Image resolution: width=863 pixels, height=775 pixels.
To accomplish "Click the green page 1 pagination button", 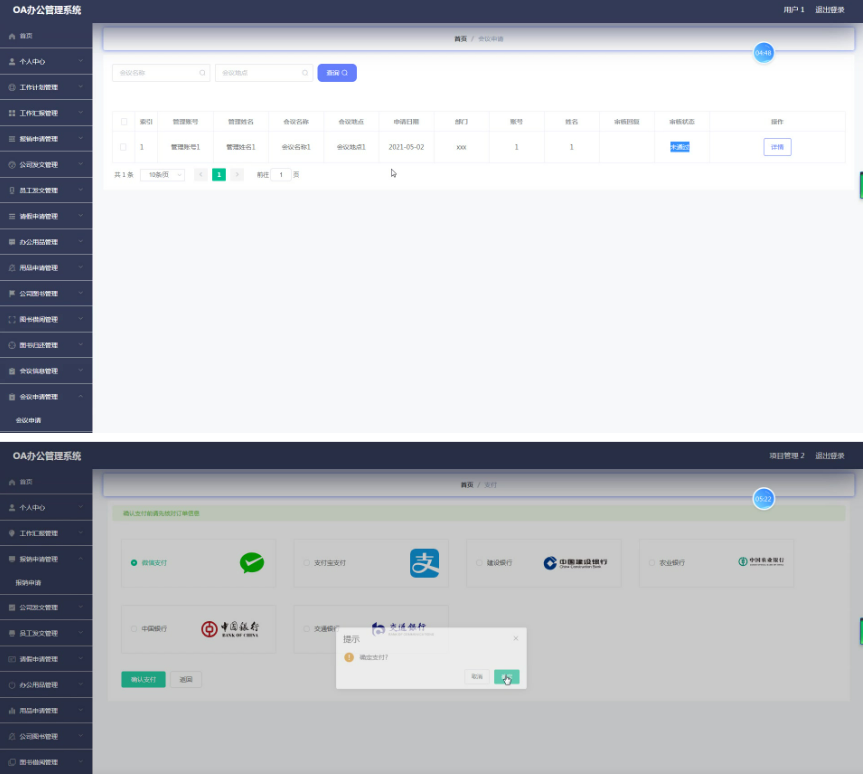I will [219, 174].
